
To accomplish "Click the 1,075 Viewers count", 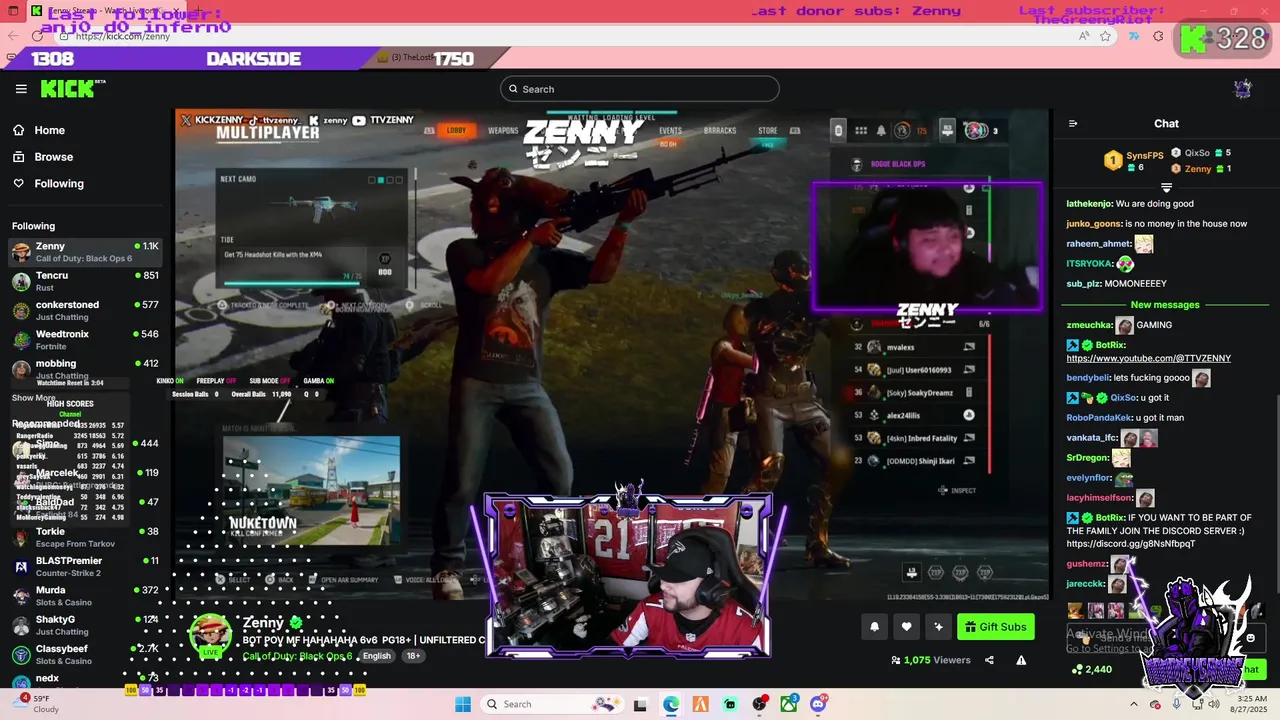I will tap(931, 660).
